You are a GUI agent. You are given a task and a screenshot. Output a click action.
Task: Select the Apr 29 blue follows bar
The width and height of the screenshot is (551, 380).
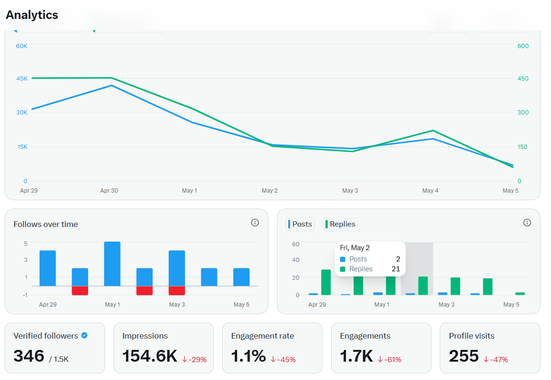tap(47, 268)
